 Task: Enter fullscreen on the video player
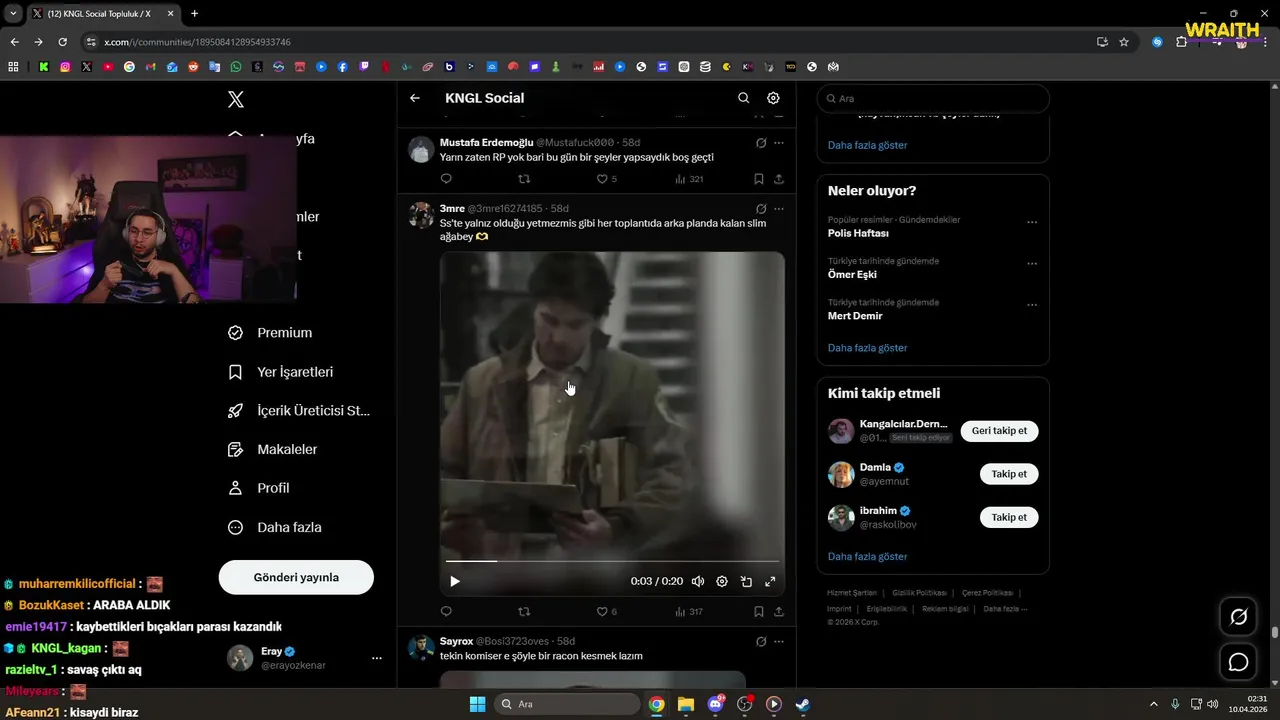770,581
